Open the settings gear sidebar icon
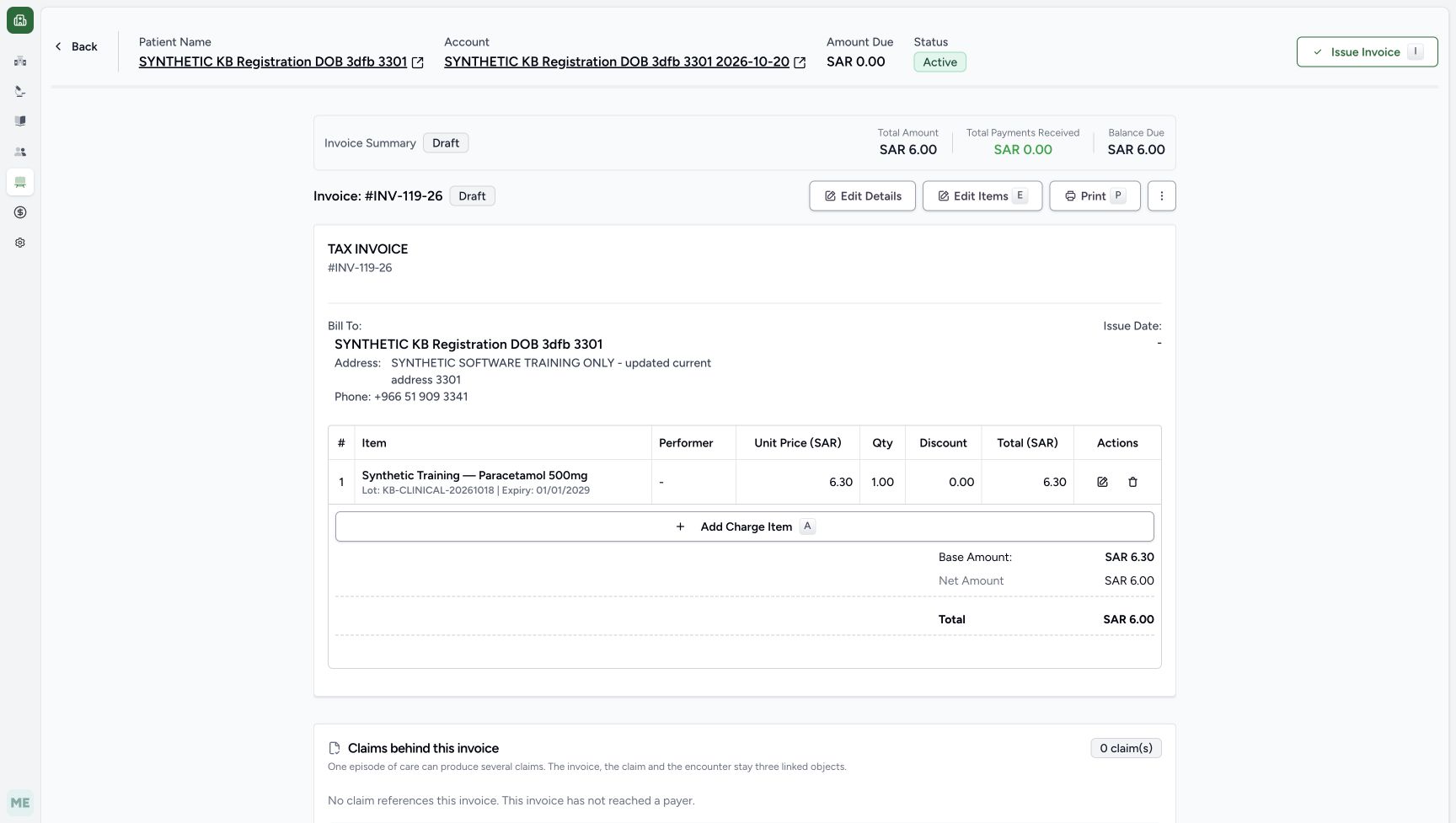The image size is (1456, 823). pos(20,243)
